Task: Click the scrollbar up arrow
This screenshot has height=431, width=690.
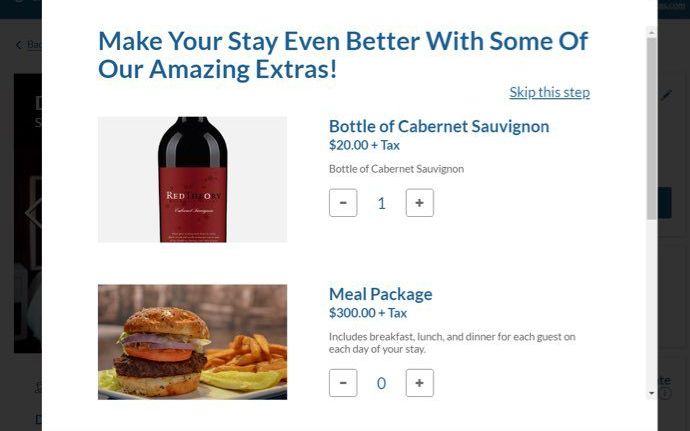Action: (x=651, y=33)
